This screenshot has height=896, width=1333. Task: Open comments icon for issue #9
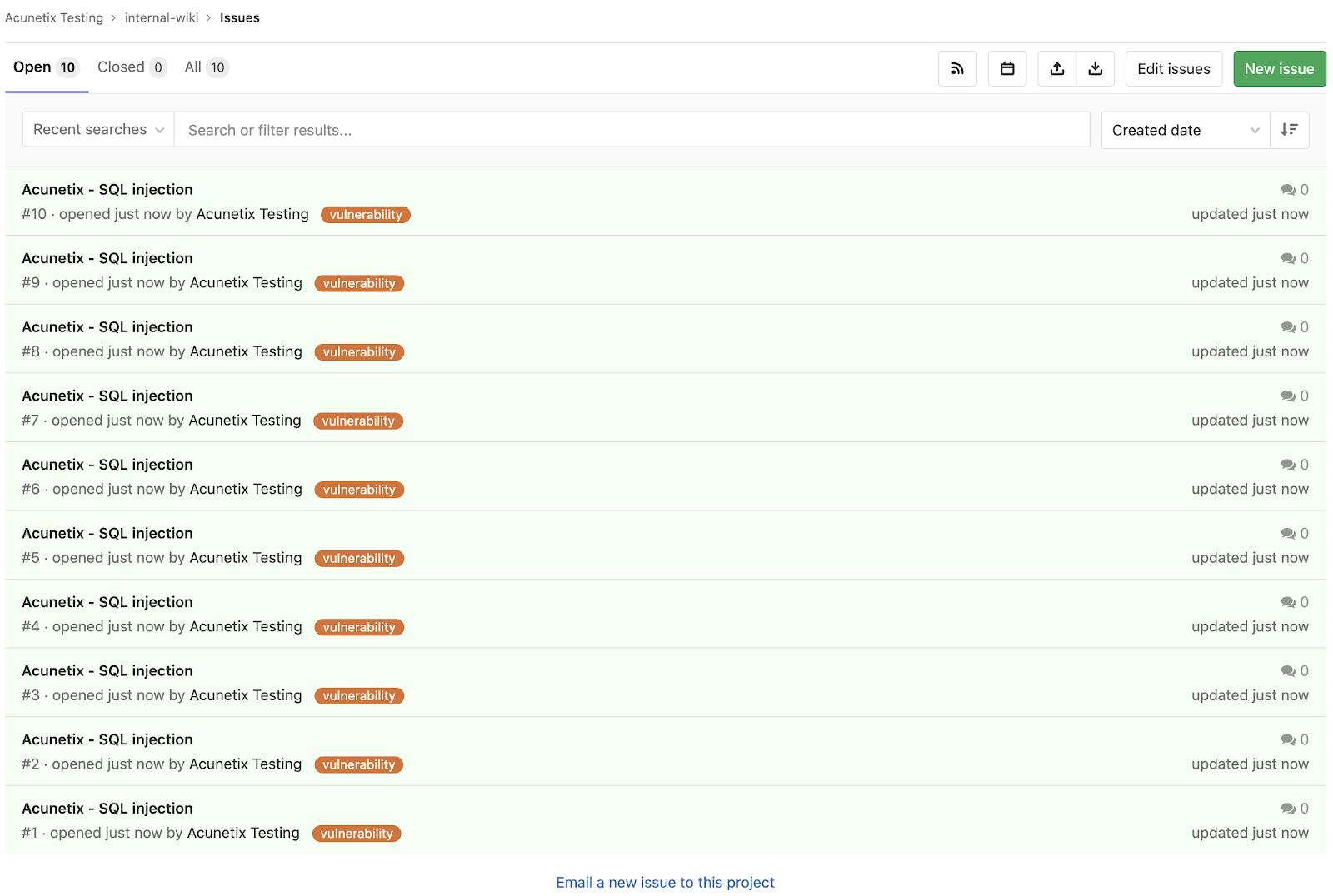(x=1288, y=259)
